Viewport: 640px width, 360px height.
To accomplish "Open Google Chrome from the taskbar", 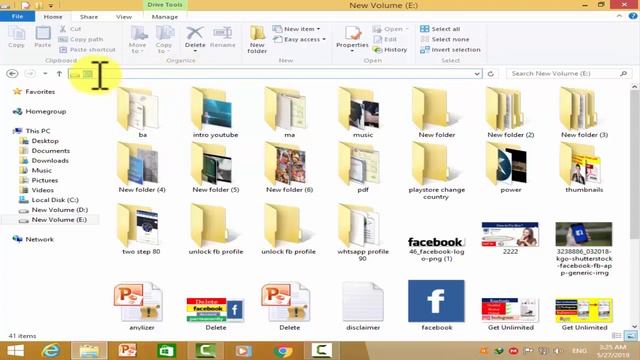I will pyautogui.click(x=283, y=351).
